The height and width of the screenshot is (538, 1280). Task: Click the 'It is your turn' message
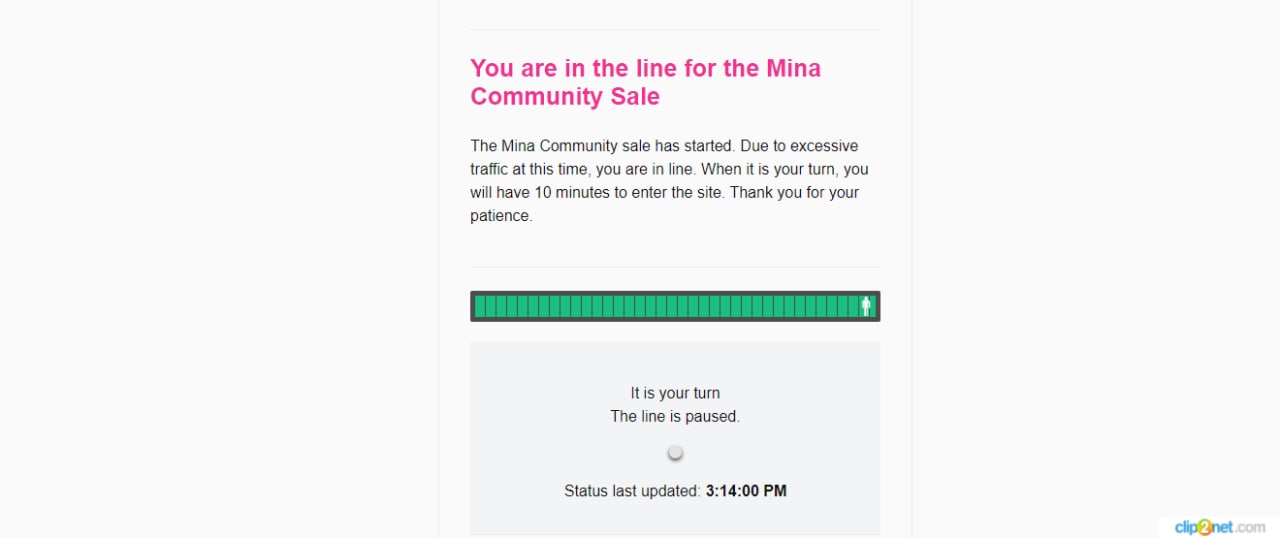click(675, 393)
